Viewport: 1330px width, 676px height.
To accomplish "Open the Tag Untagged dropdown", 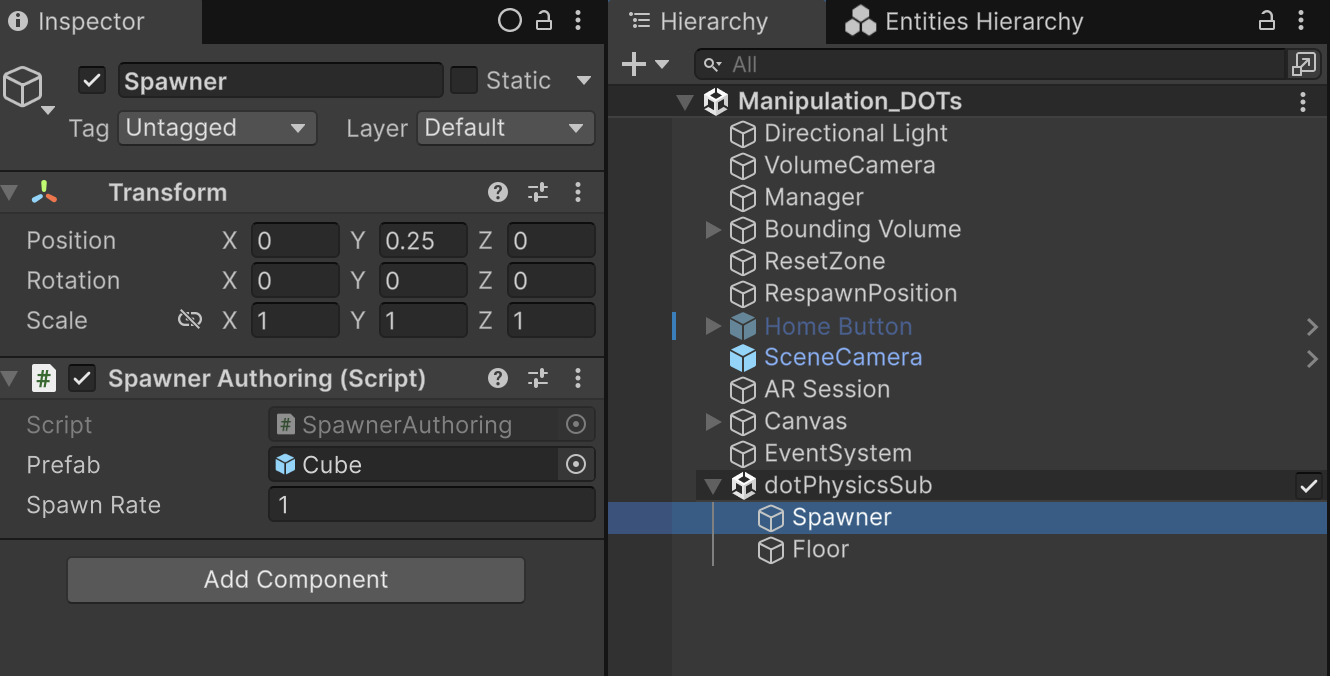I will [217, 128].
